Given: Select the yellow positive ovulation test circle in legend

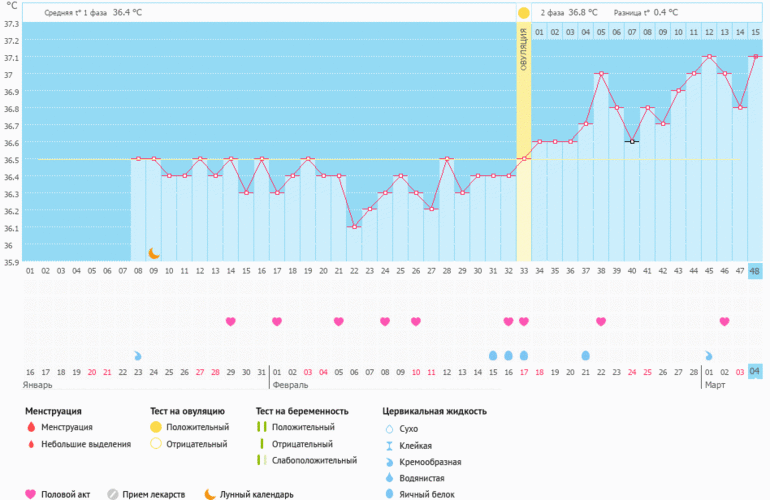Looking at the screenshot, I should click(x=155, y=427).
